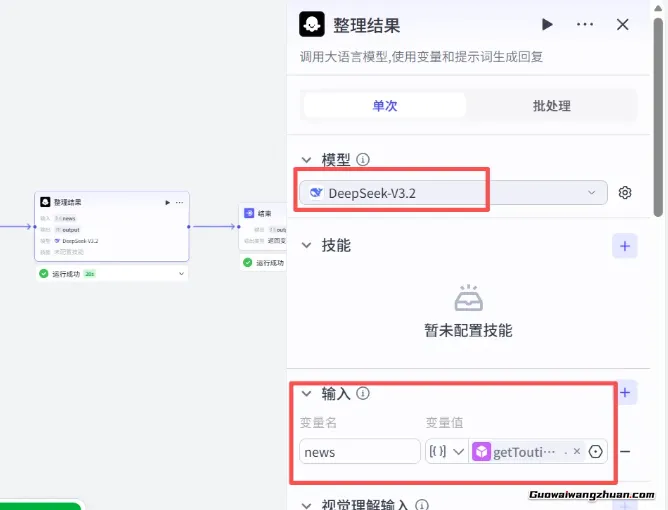Image resolution: width=668 pixels, height=510 pixels.
Task: Select the 整理结果 node title on canvas
Action: point(67,202)
